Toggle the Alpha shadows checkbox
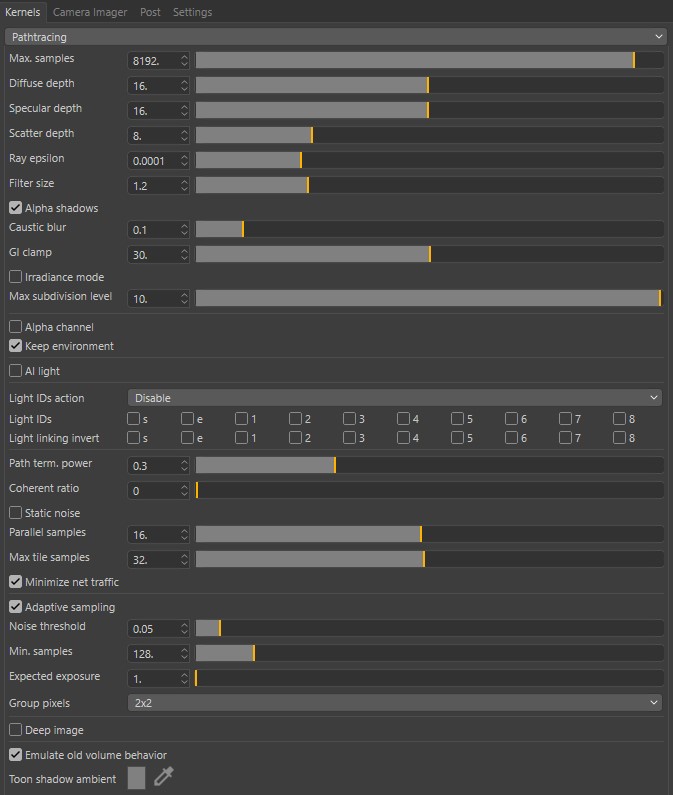 [x=16, y=208]
